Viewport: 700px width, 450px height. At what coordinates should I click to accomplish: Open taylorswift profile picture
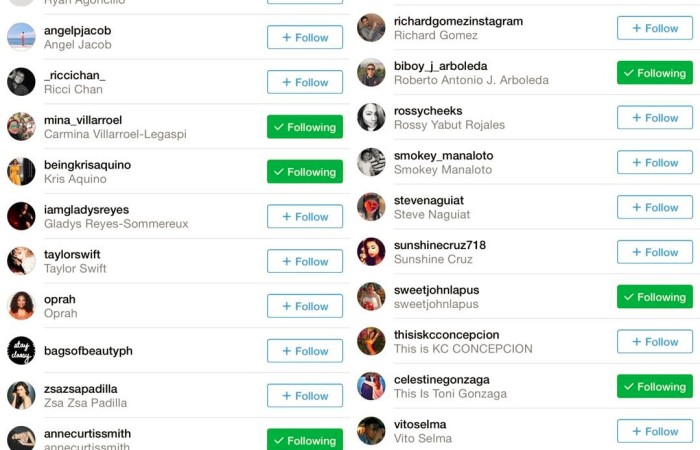[x=21, y=261]
